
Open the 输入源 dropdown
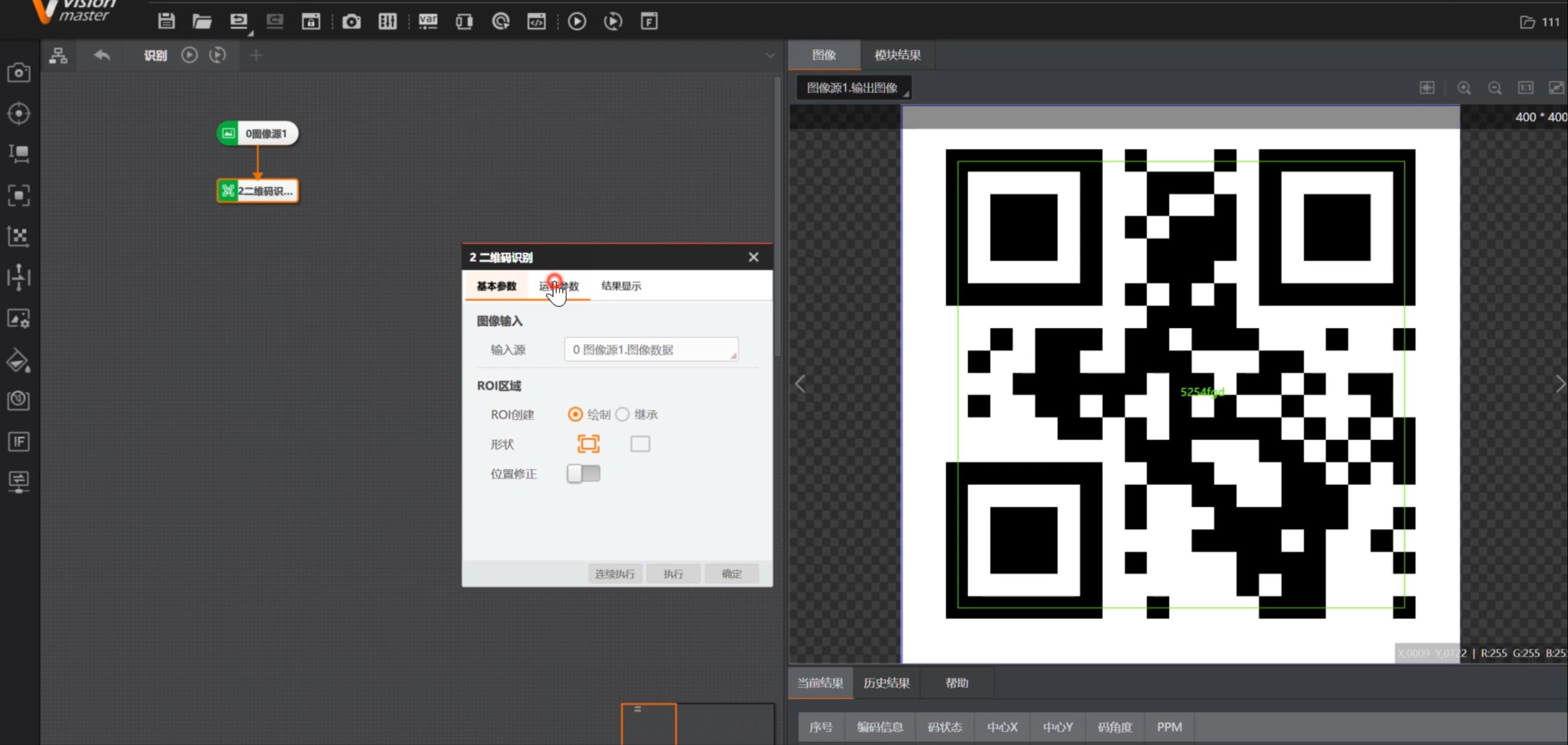tap(651, 350)
